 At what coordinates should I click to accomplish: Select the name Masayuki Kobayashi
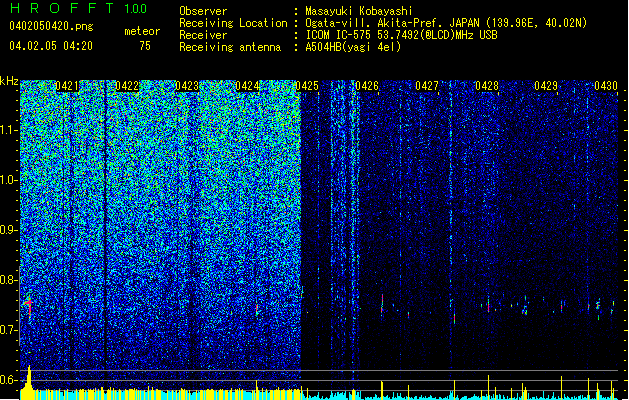[358, 11]
